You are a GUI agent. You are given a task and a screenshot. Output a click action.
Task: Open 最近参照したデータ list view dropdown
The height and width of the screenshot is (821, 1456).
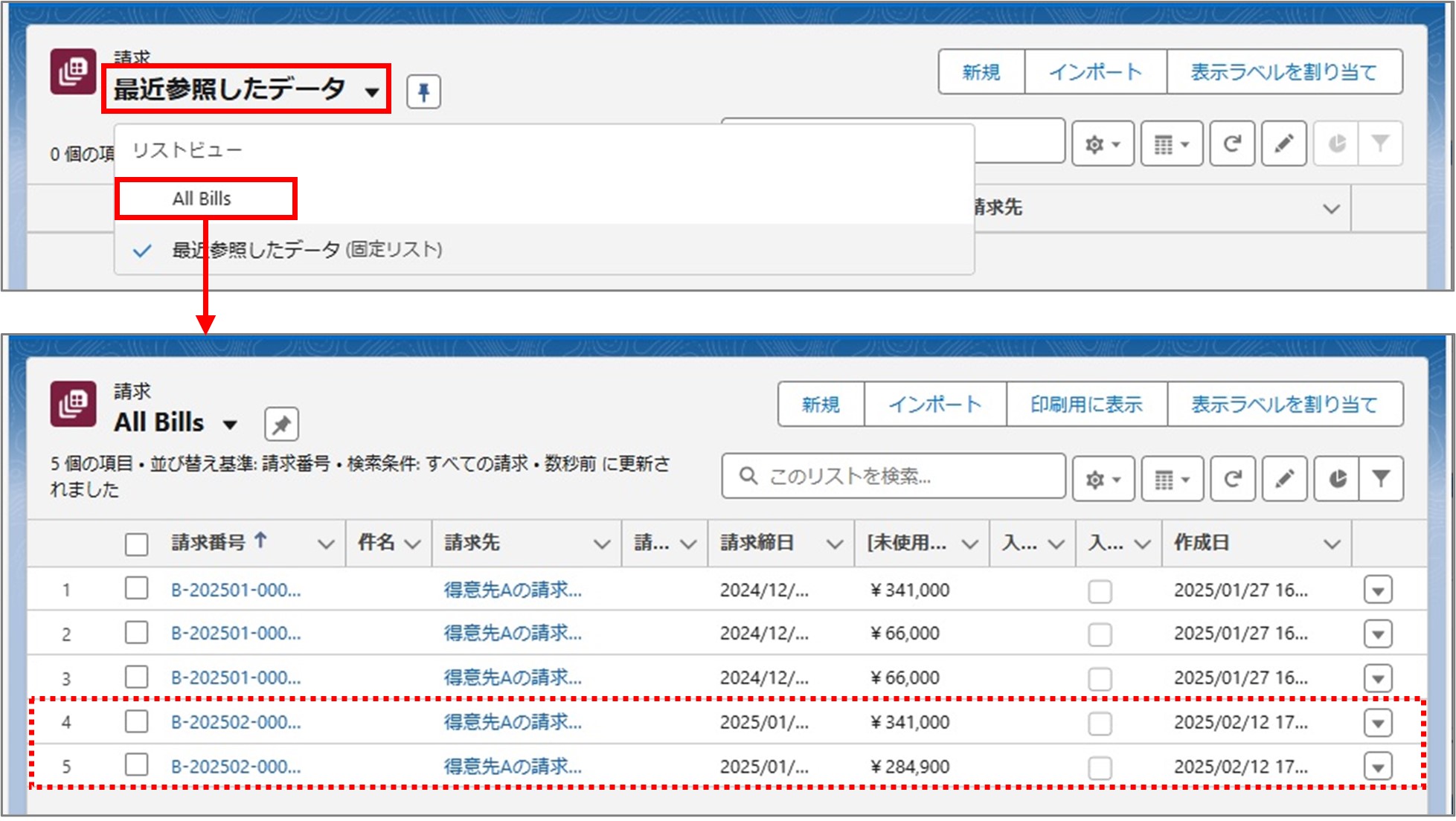[246, 90]
